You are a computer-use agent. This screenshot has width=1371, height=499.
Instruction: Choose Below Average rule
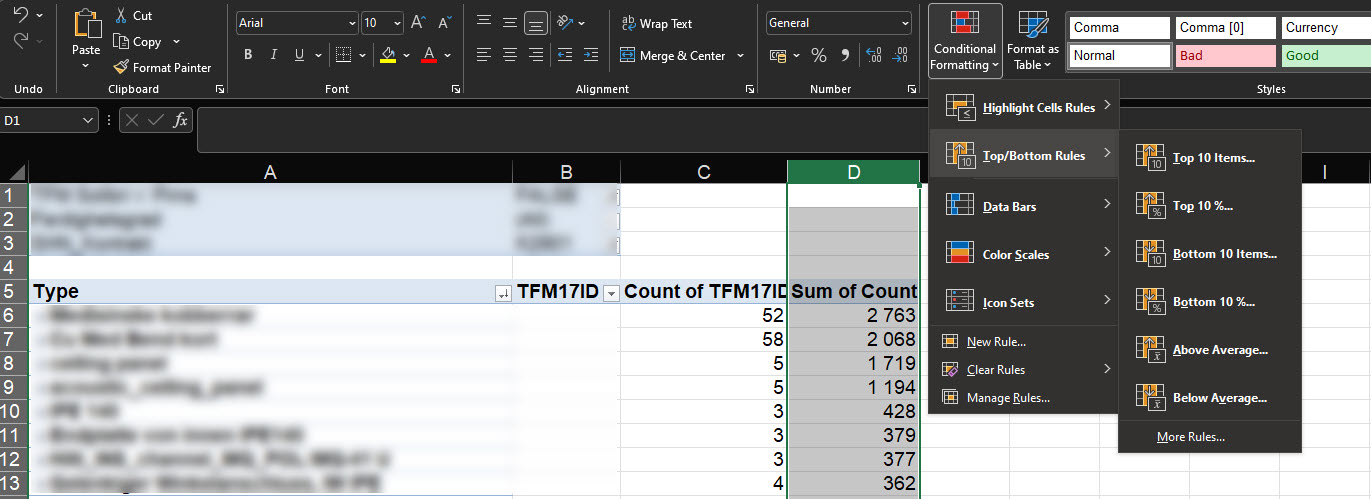(1209, 398)
